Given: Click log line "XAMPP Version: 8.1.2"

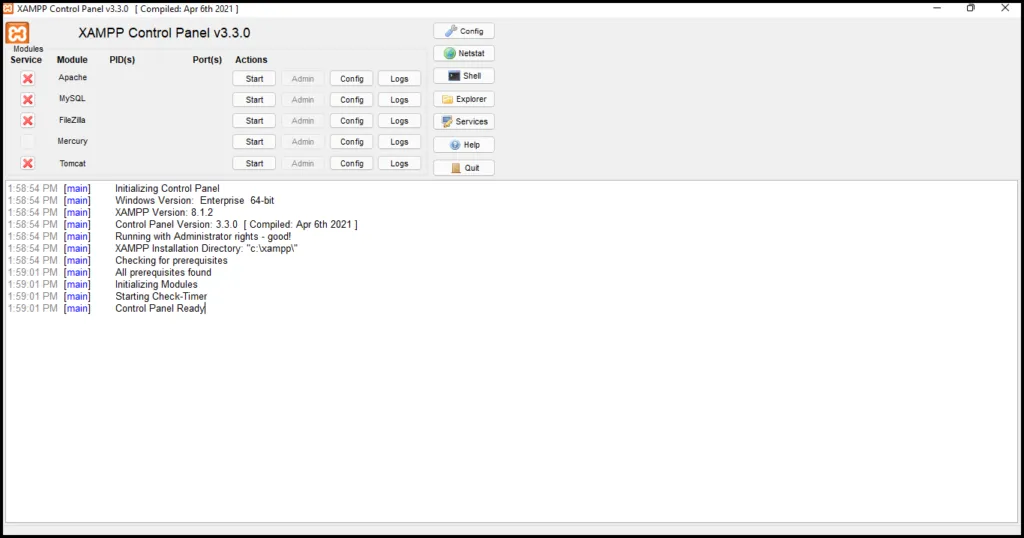Looking at the screenshot, I should pyautogui.click(x=164, y=212).
